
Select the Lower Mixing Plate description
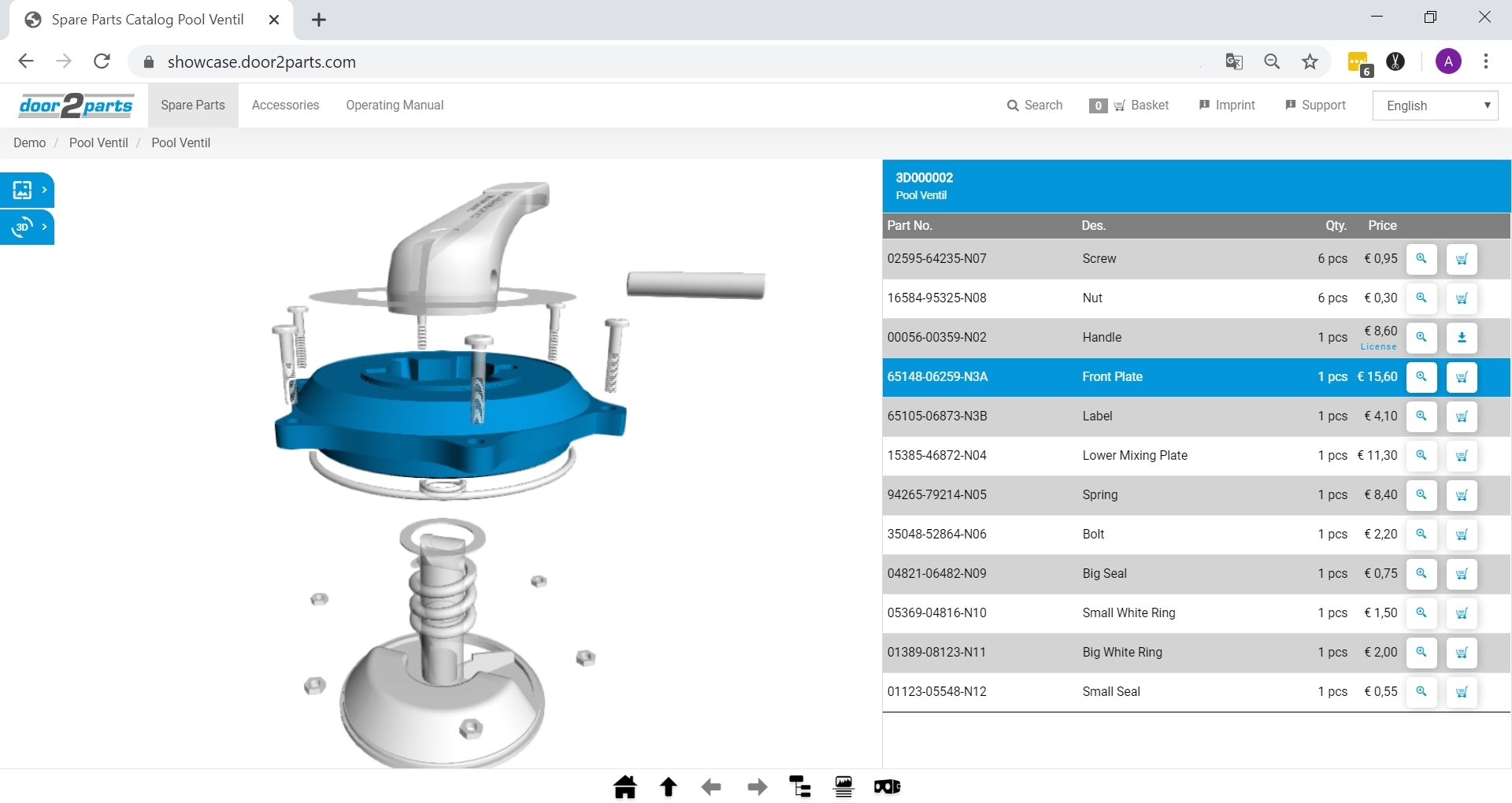(1135, 455)
